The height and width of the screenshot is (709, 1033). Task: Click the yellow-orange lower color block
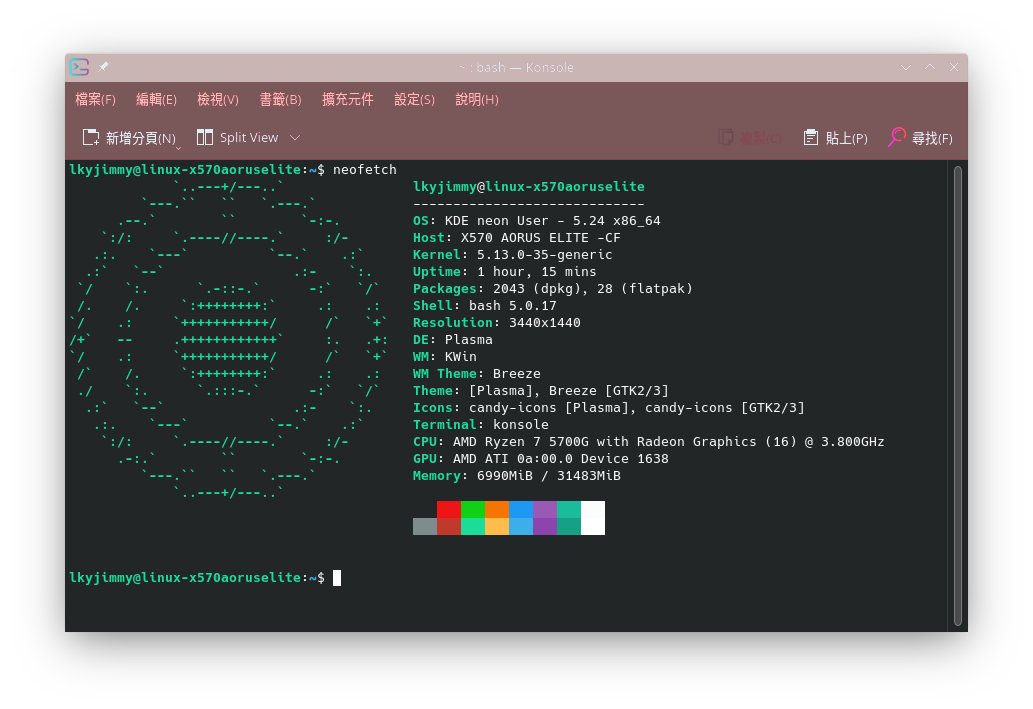click(x=497, y=526)
